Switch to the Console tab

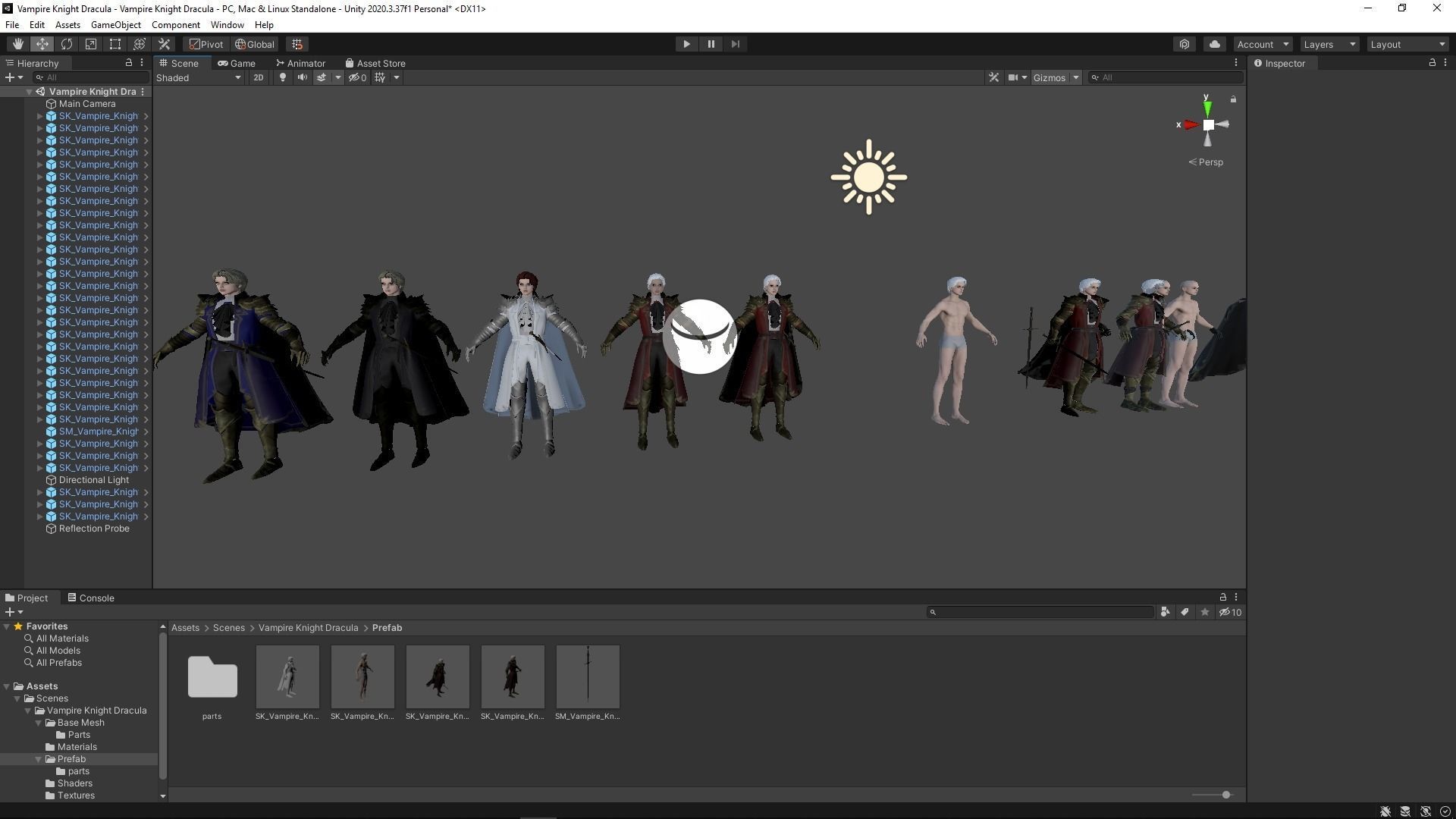pos(91,598)
